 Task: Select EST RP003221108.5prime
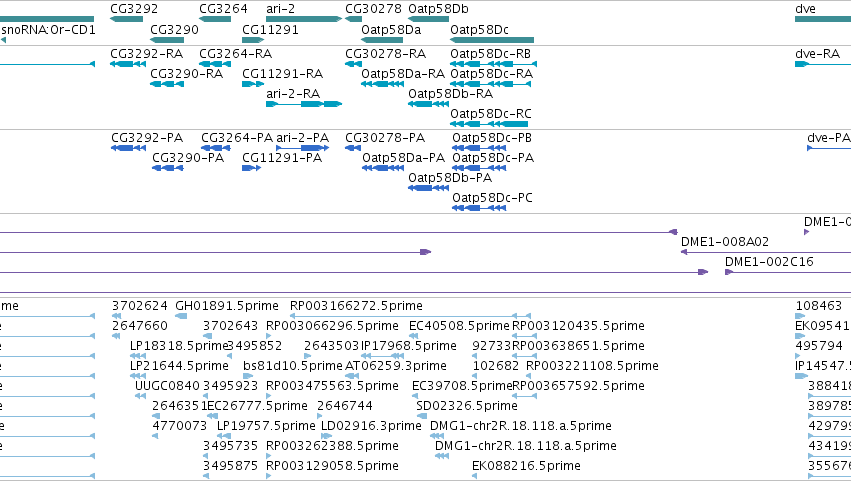point(592,366)
